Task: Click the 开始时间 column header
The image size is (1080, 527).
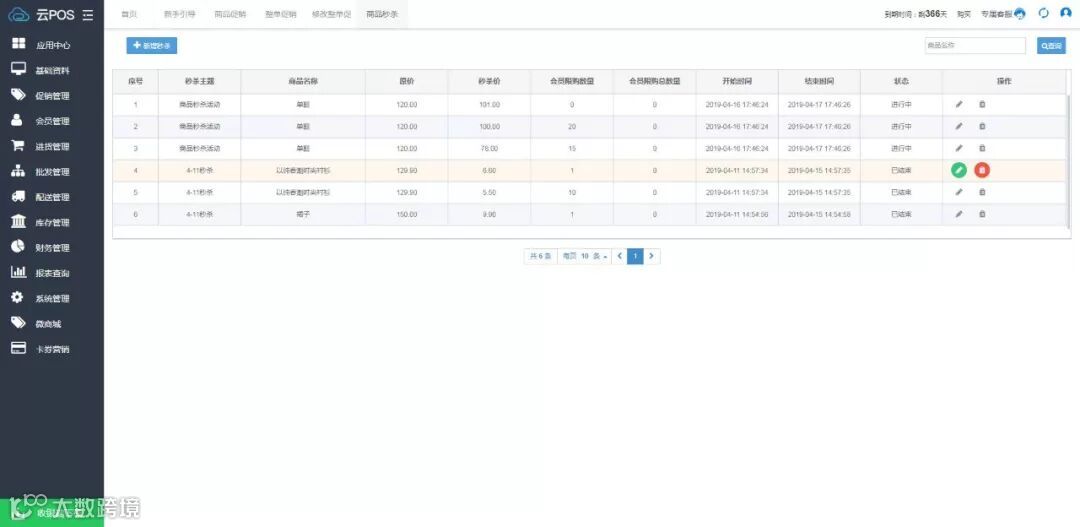Action: [x=736, y=81]
